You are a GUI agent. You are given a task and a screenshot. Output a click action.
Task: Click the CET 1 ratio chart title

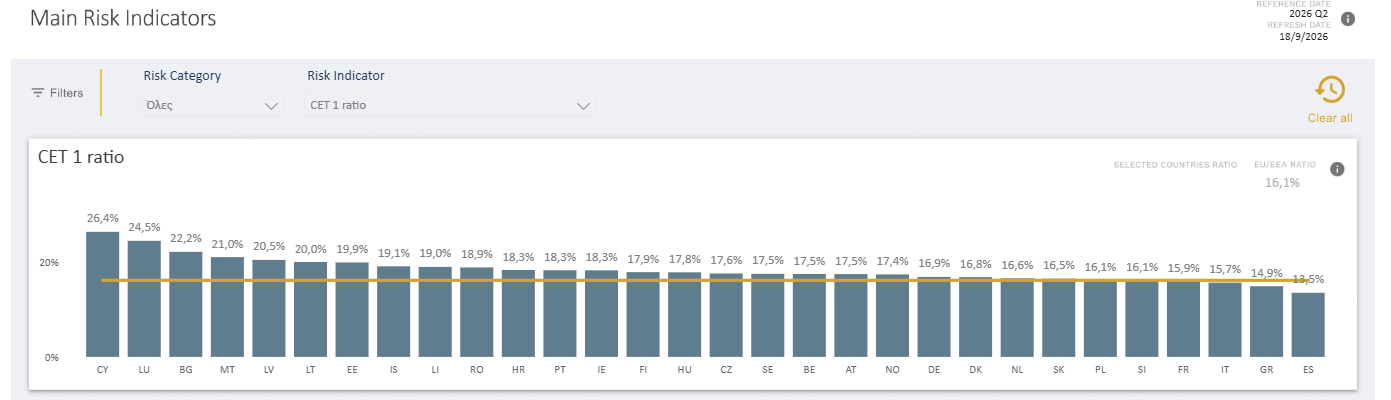pos(80,157)
